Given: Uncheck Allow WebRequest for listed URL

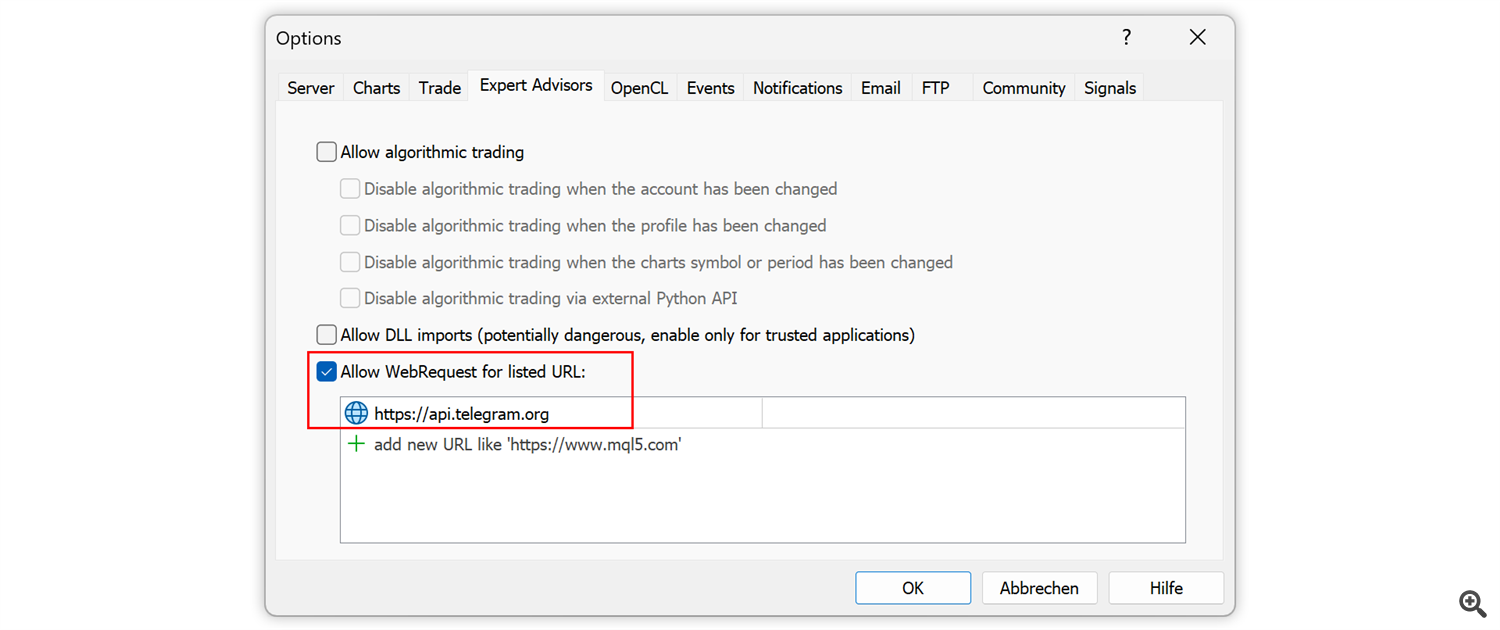Looking at the screenshot, I should coord(327,372).
